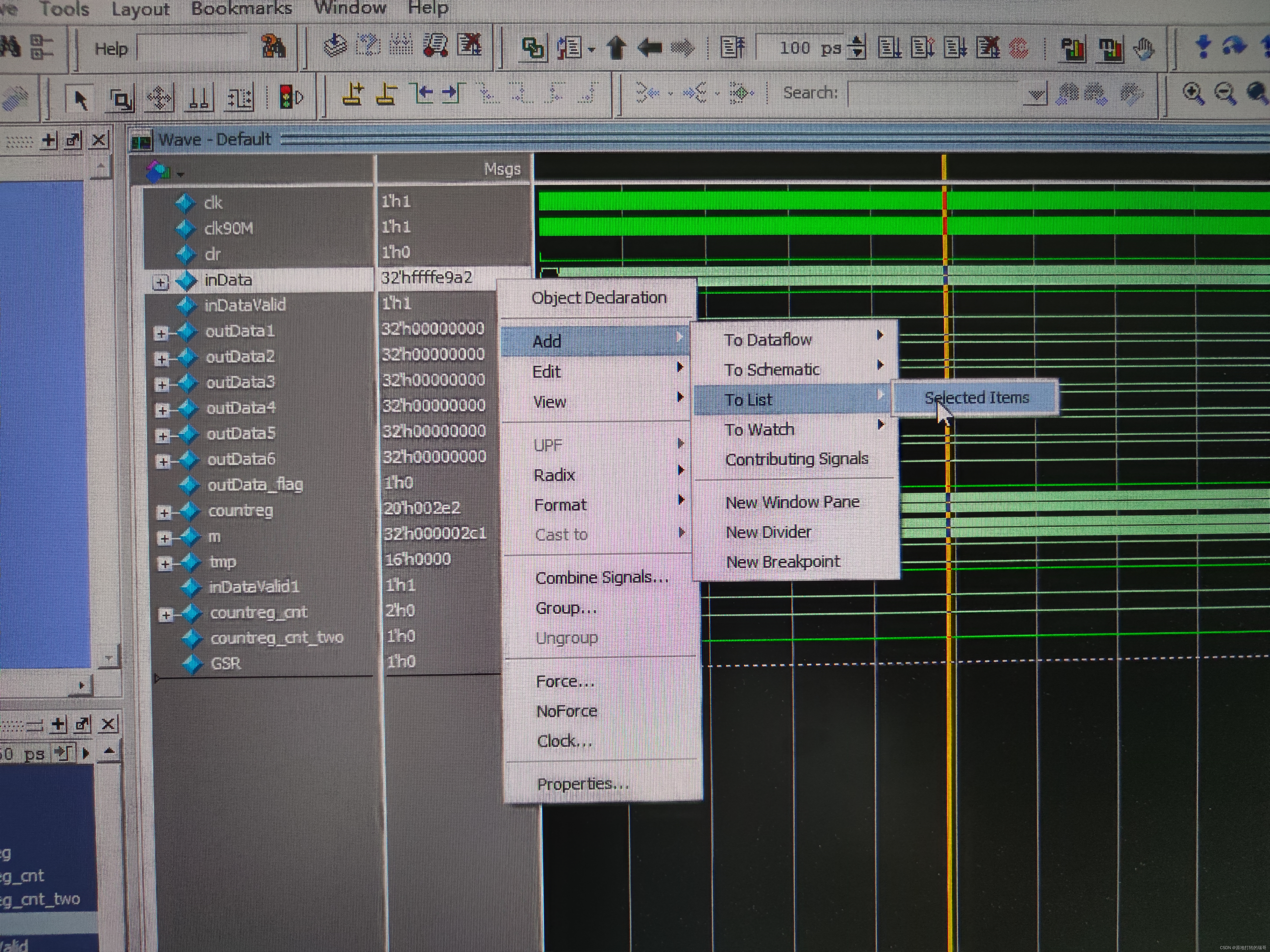Click the red Stop icon
Image resolution: width=1270 pixels, height=952 pixels.
click(1019, 48)
